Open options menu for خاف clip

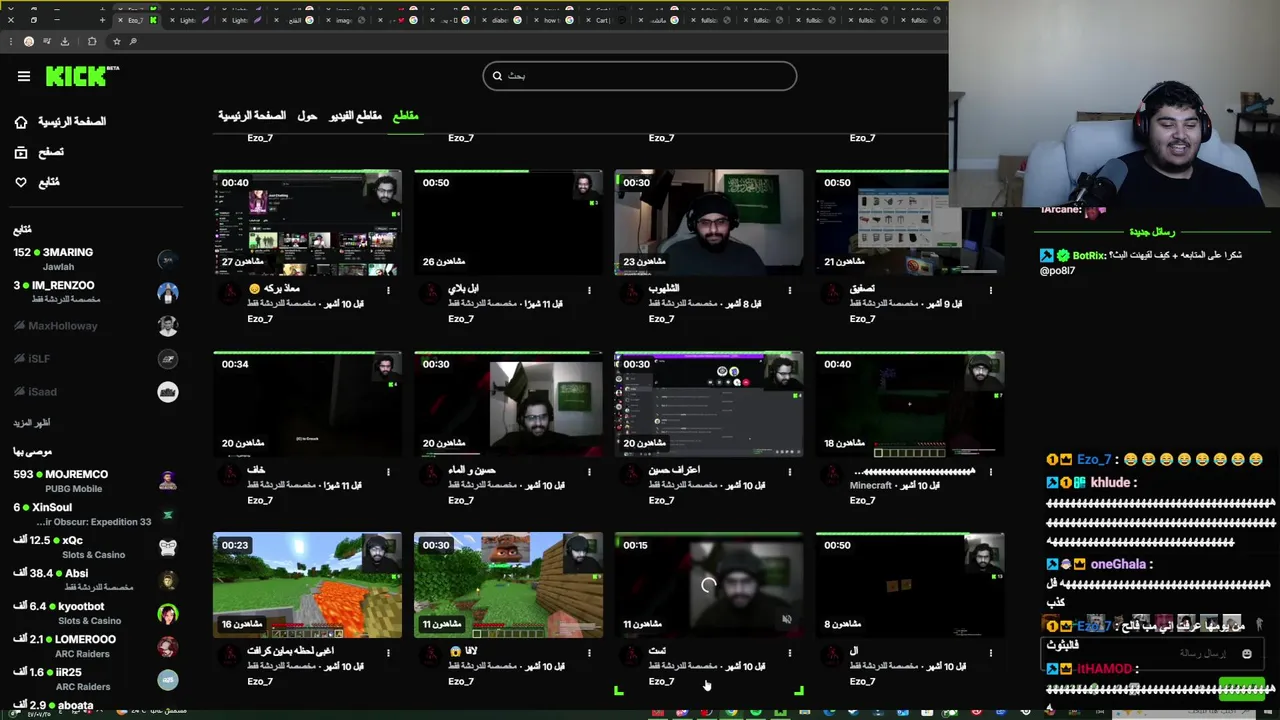point(388,472)
